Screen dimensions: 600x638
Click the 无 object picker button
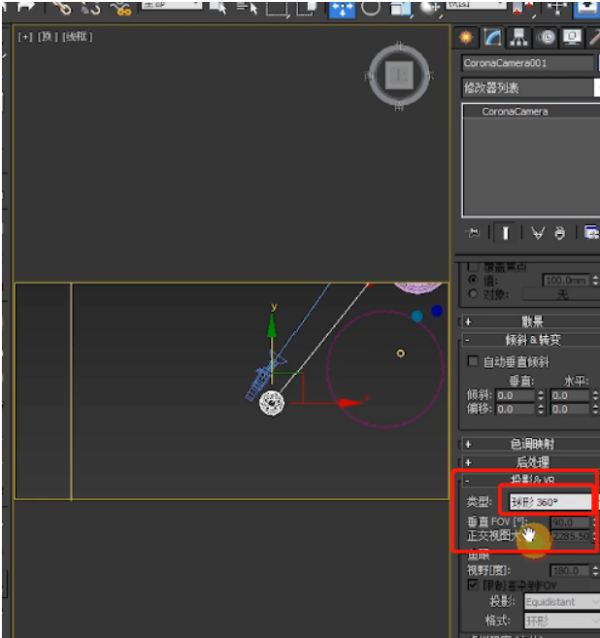(x=561, y=294)
